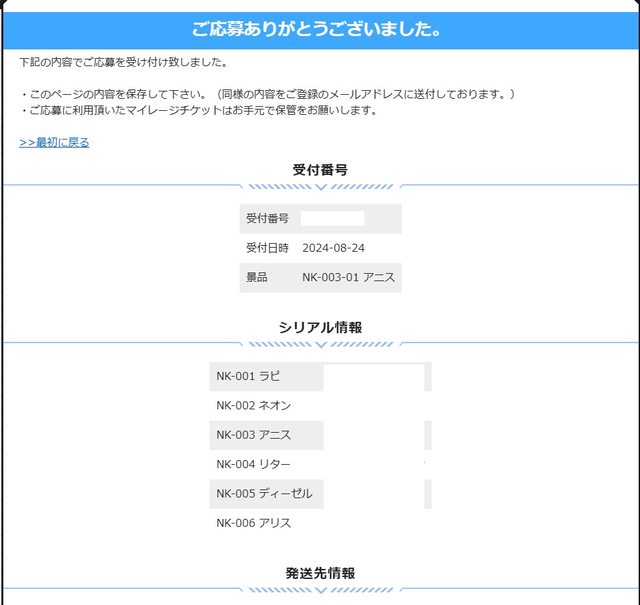Click the 最初に戻る link
The height and width of the screenshot is (605, 640).
(54, 142)
